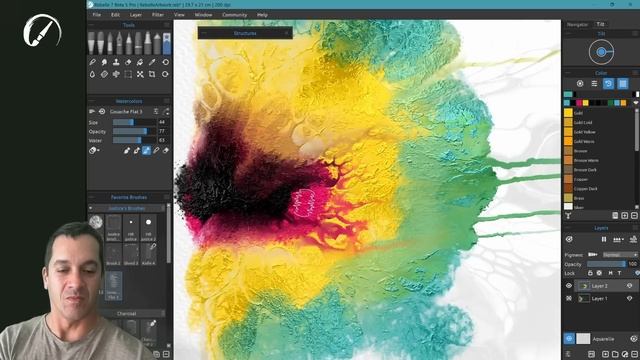Open the Community menu
640x360 pixels.
(x=235, y=15)
